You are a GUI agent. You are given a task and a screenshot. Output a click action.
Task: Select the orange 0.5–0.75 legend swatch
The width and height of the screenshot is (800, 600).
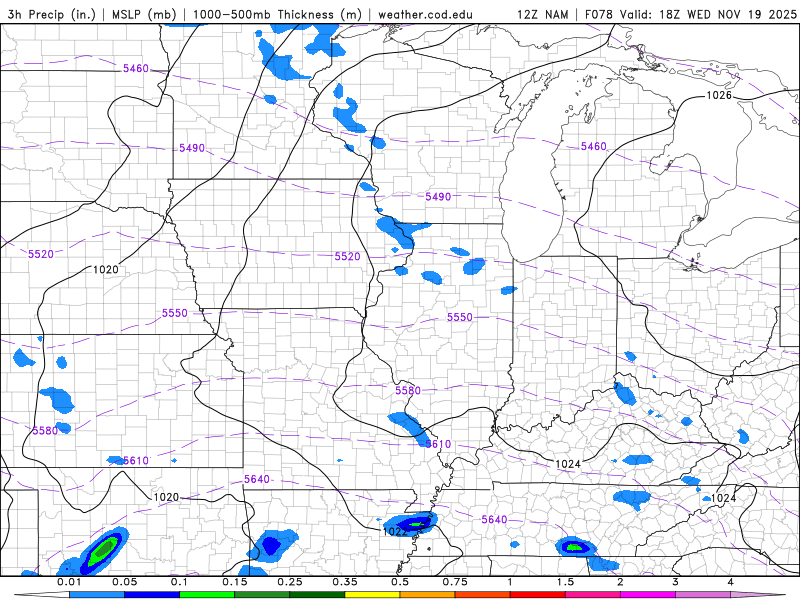point(428,595)
